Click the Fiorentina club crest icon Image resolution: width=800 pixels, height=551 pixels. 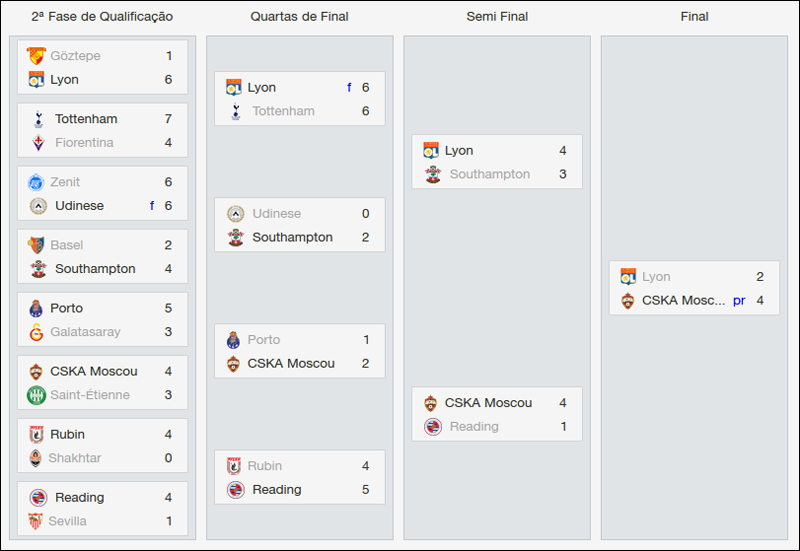[37, 143]
